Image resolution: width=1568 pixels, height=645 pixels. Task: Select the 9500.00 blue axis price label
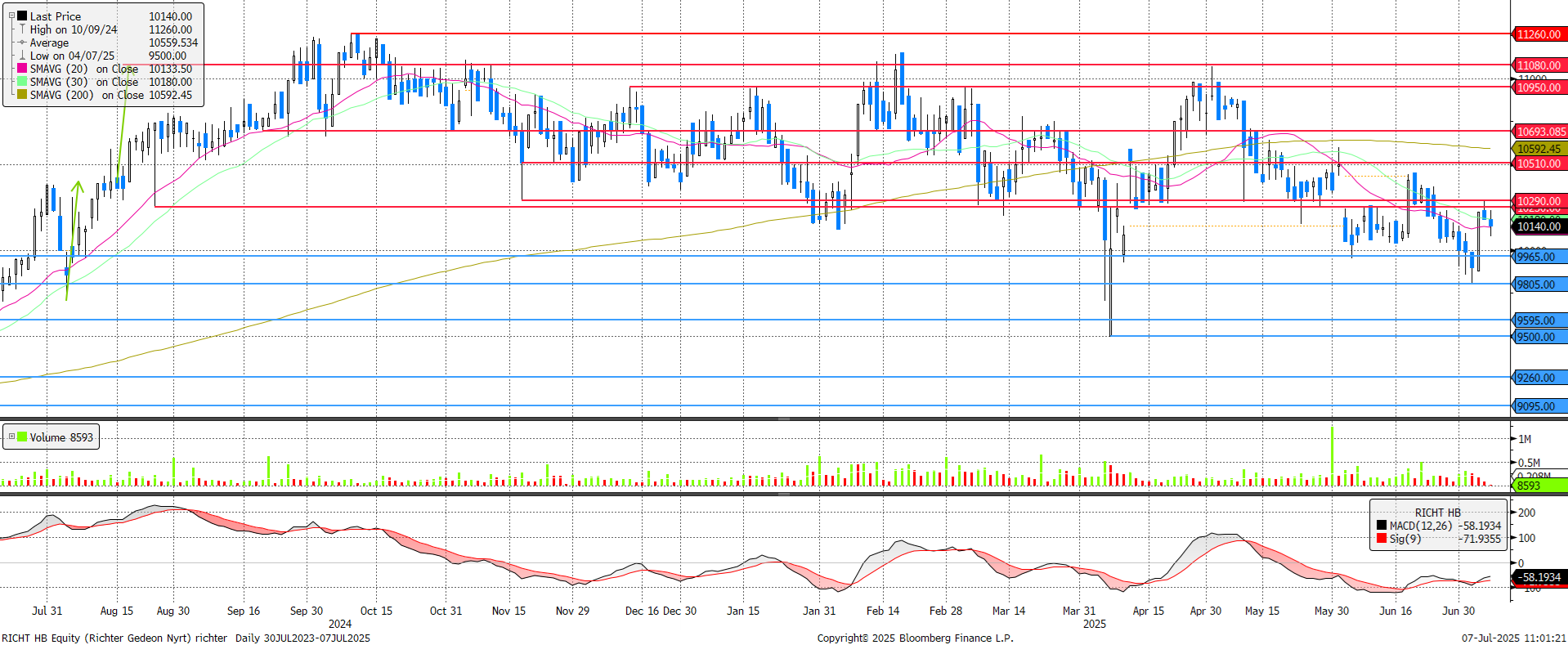[x=1539, y=337]
